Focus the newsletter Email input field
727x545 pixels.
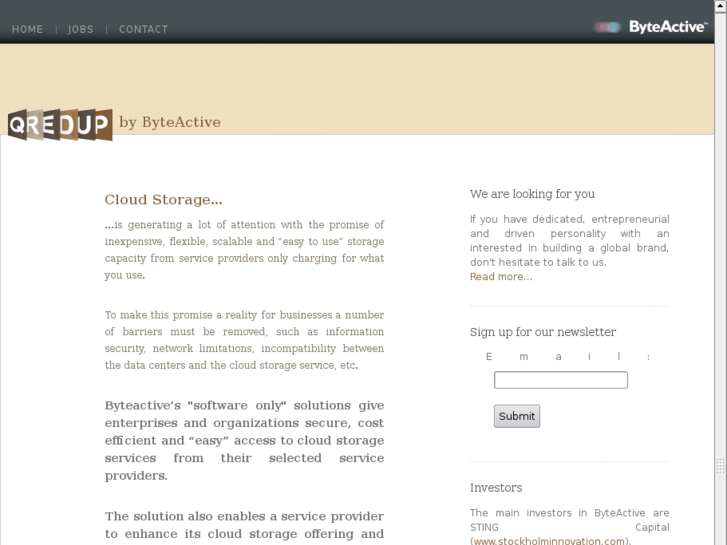tap(561, 380)
